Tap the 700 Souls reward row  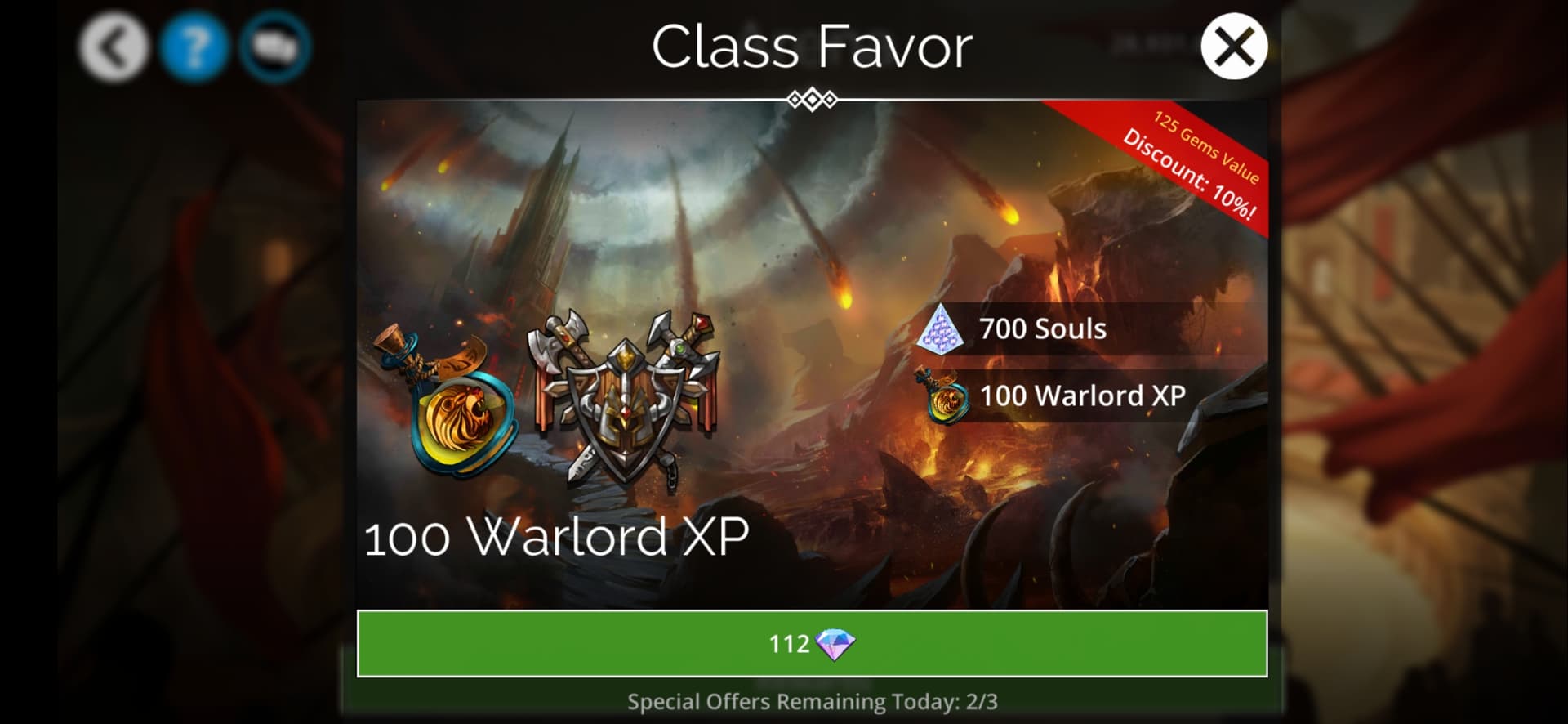tap(1091, 328)
